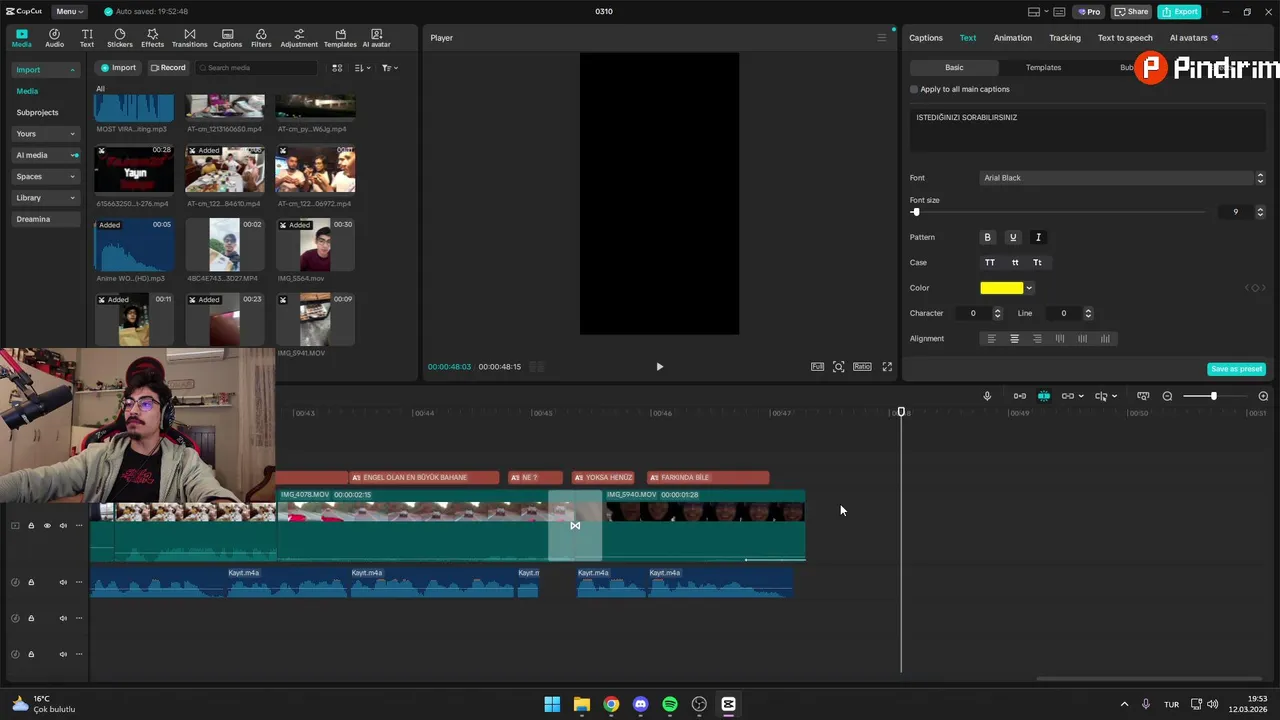Open File Explorer from the taskbar
This screenshot has height=720, width=1280.
[582, 704]
